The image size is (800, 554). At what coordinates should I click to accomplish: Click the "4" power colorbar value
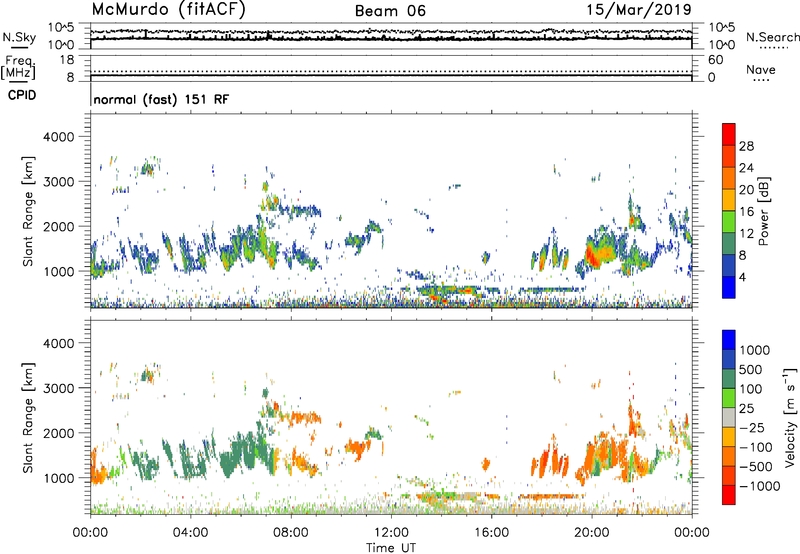point(743,278)
